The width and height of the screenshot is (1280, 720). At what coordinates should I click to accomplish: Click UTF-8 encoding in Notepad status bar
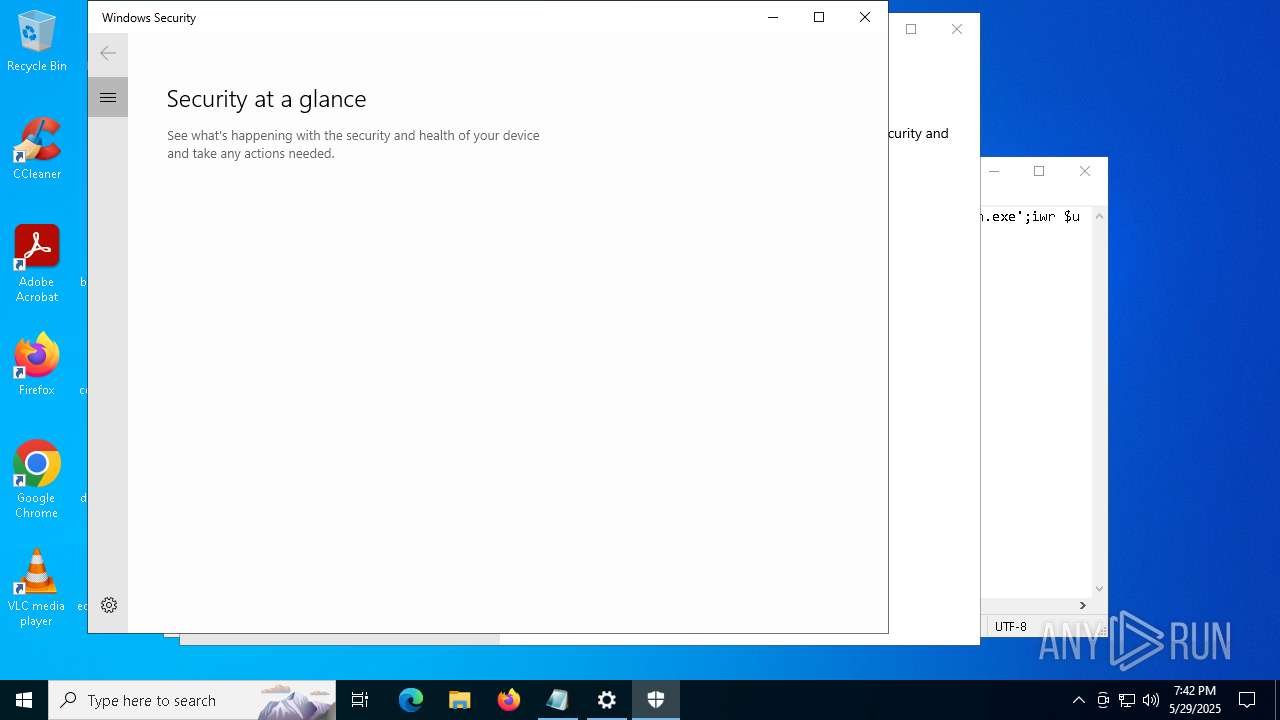coord(1010,627)
